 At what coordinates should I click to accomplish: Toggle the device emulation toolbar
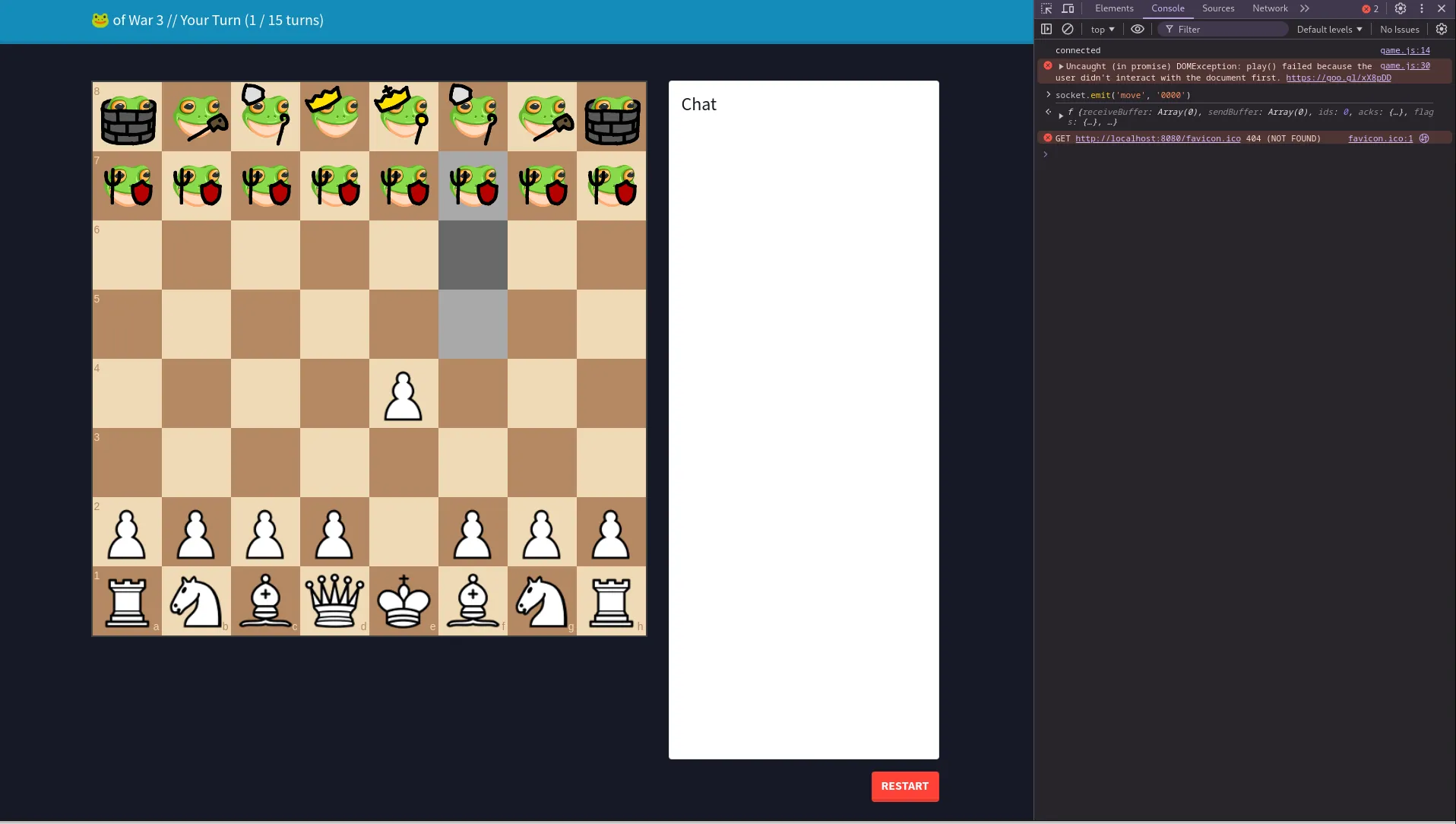tap(1067, 8)
